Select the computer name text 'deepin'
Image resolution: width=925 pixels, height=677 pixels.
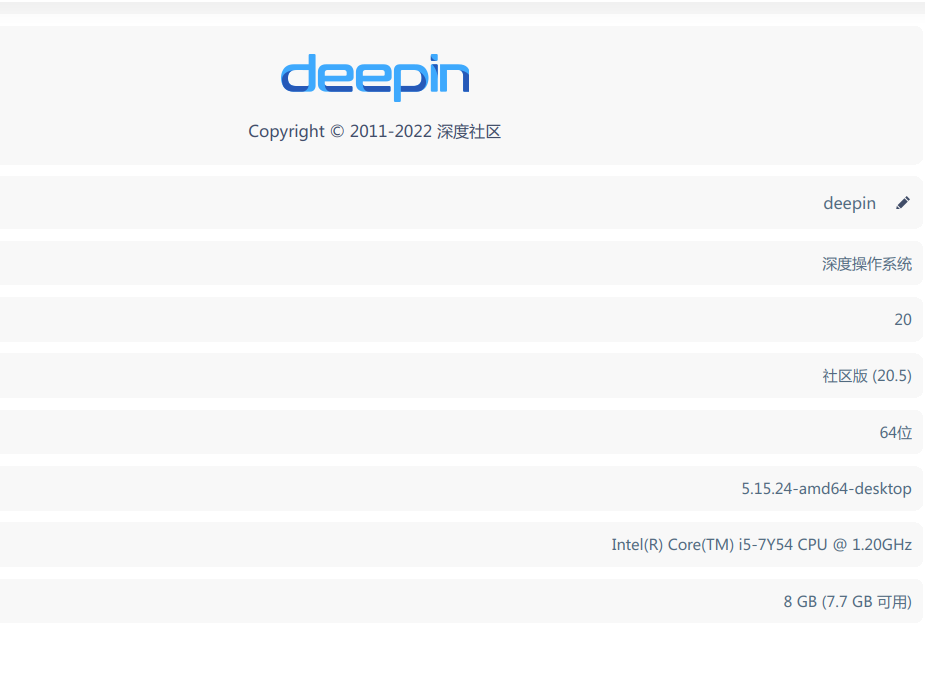click(x=849, y=203)
